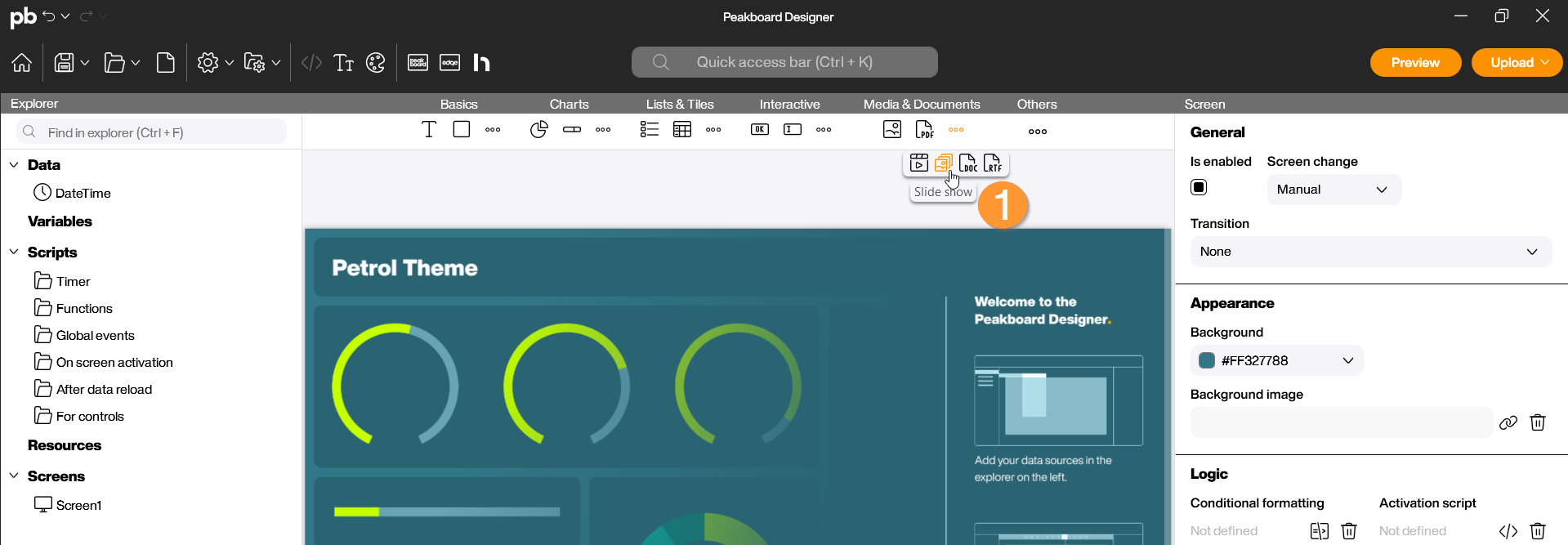The image size is (1568, 545).
Task: Add the table control from Lists & Tiles
Action: tap(682, 130)
